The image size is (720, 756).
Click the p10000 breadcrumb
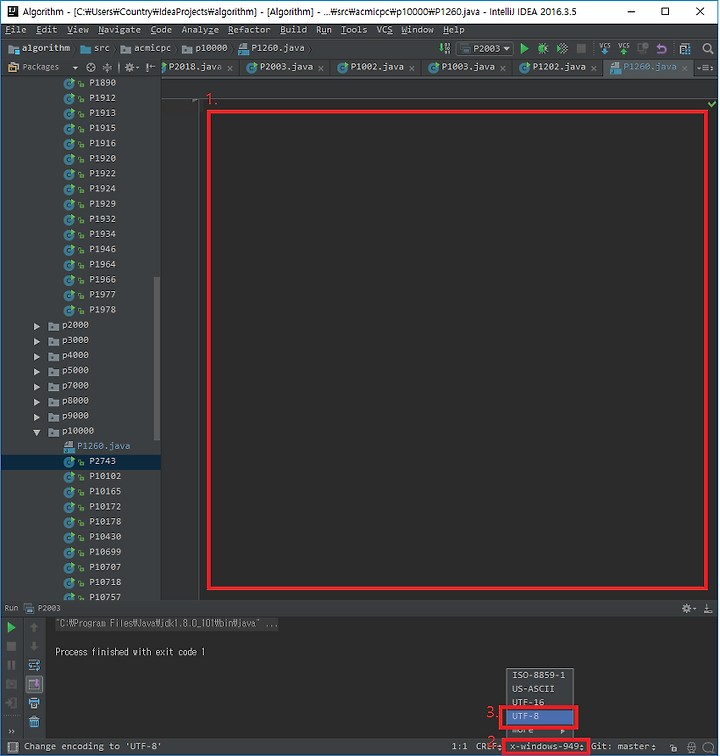[205, 49]
